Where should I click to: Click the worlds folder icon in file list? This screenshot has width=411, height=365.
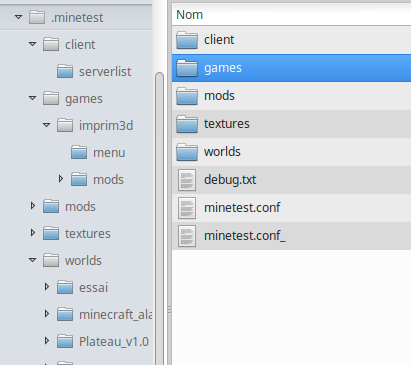click(x=187, y=152)
